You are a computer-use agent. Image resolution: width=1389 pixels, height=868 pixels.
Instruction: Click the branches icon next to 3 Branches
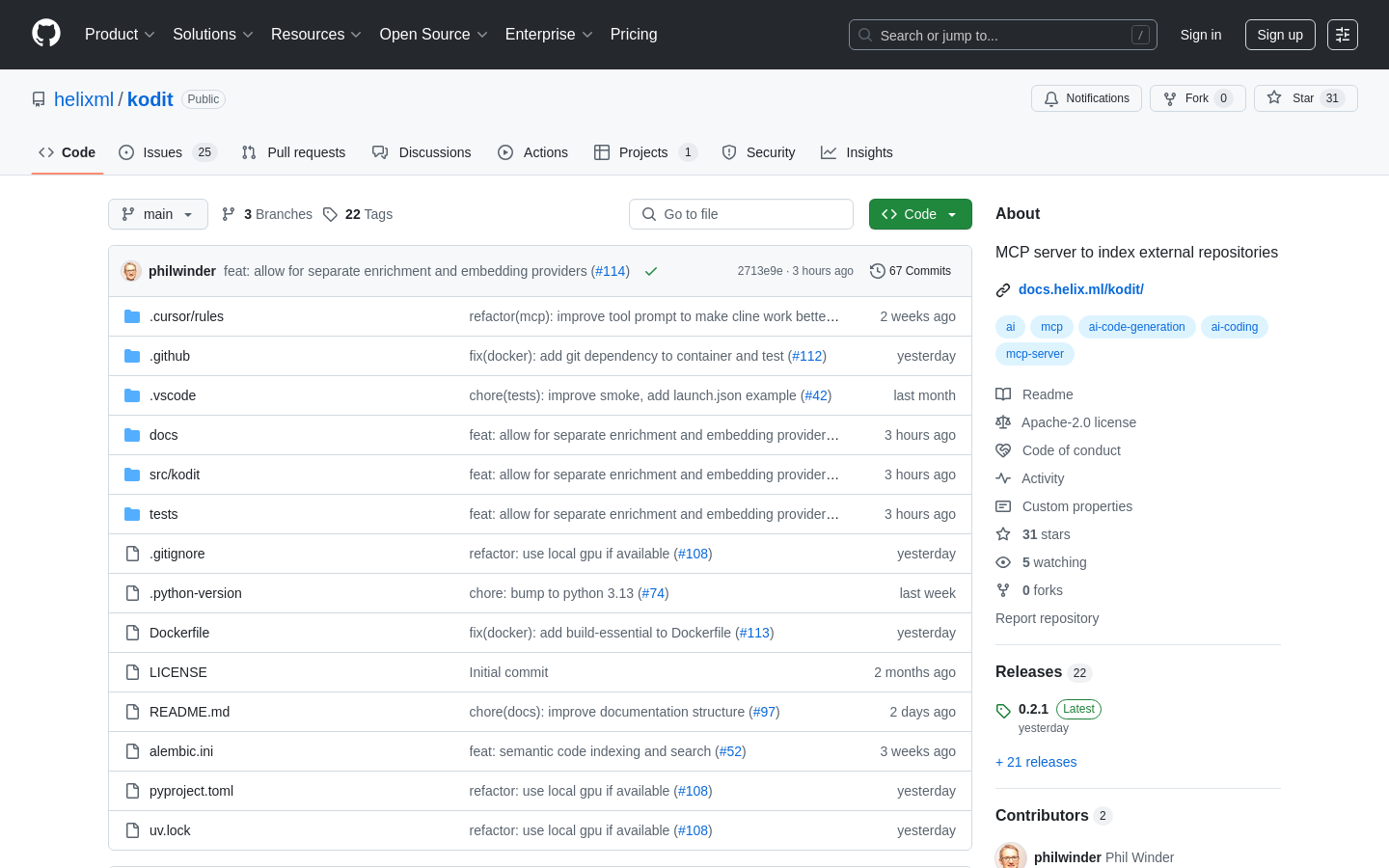(x=229, y=214)
